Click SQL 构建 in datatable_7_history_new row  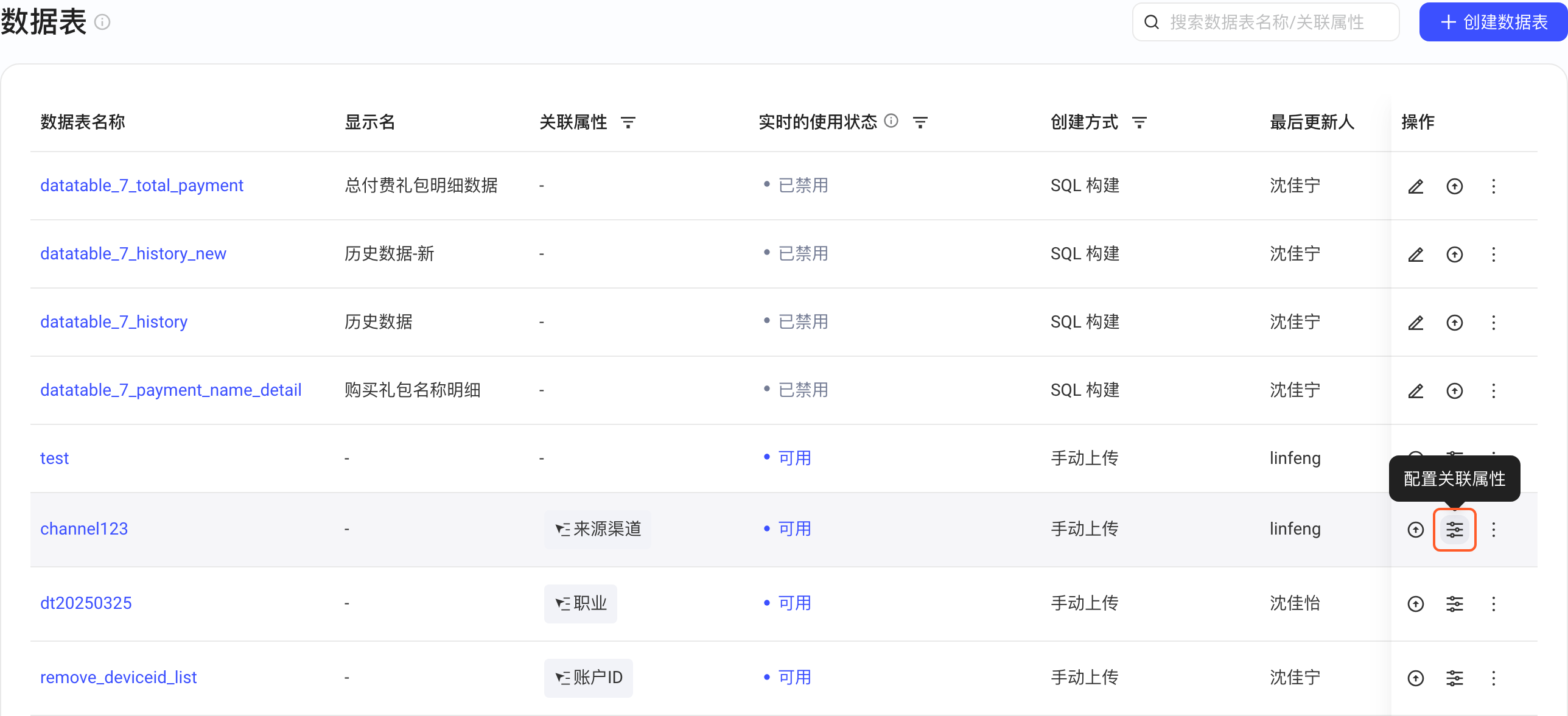(x=1085, y=253)
